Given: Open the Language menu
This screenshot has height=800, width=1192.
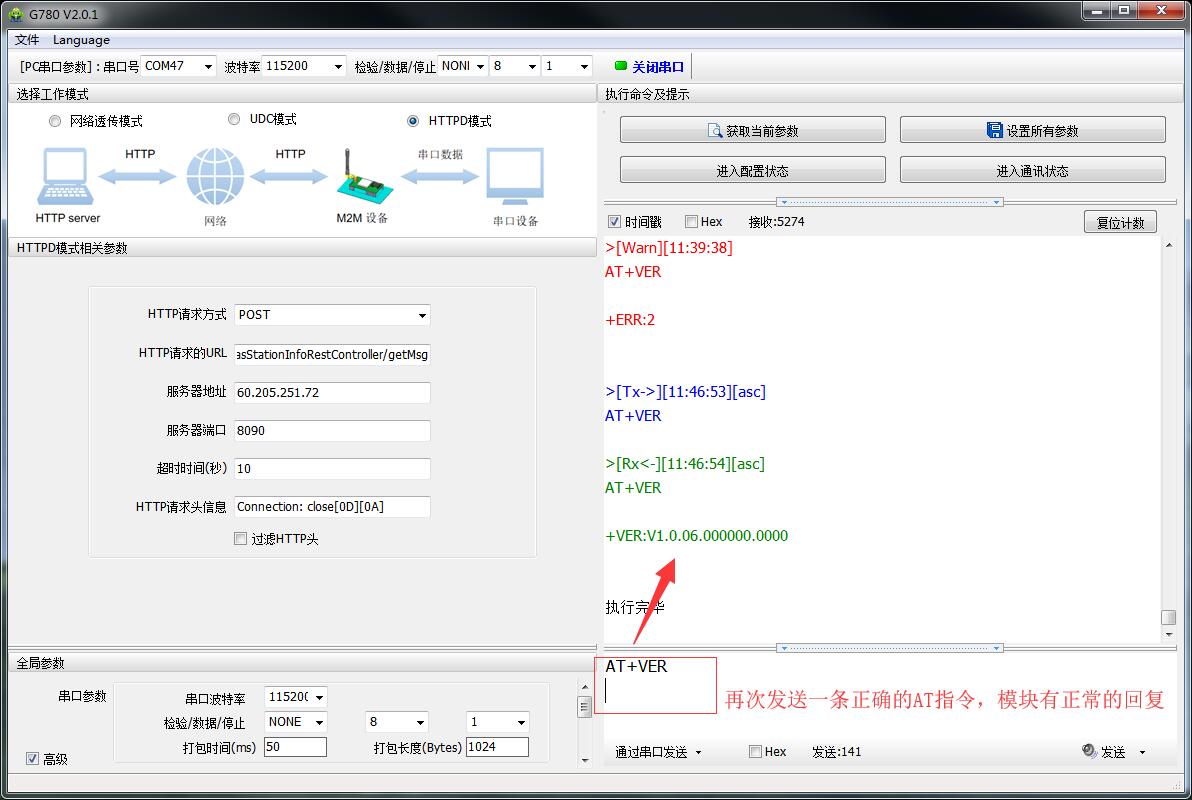Looking at the screenshot, I should point(81,40).
